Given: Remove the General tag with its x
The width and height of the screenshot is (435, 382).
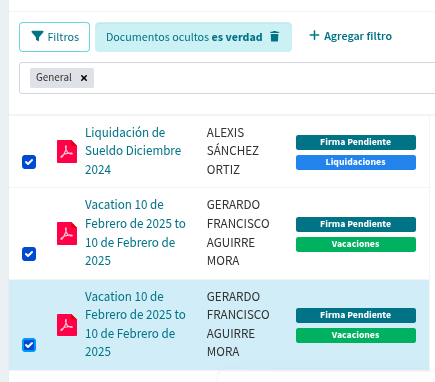Looking at the screenshot, I should (84, 78).
